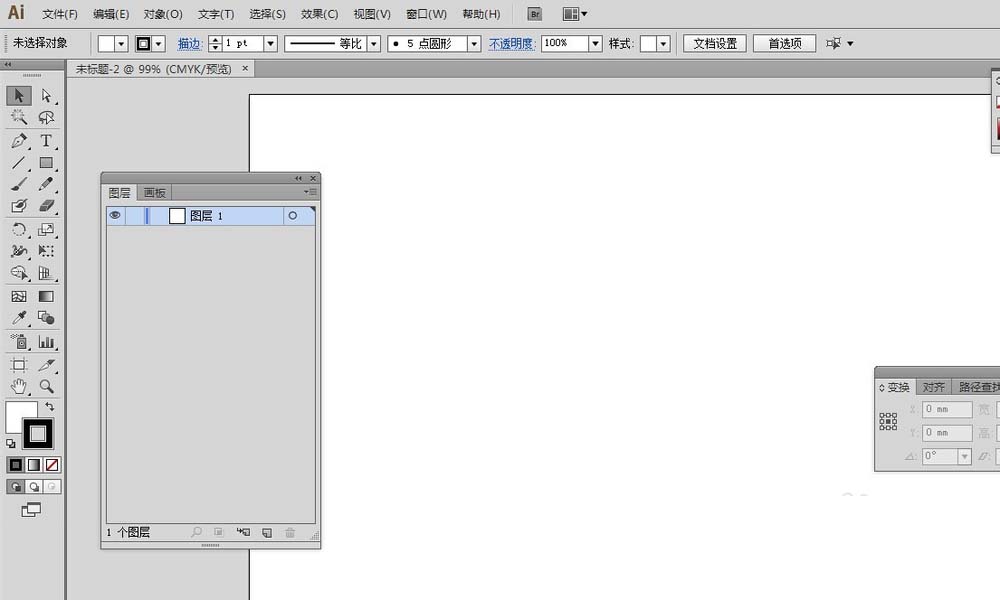This screenshot has height=600, width=1000.
Task: Select the Symbol Sprayer tool
Action: tap(18, 342)
